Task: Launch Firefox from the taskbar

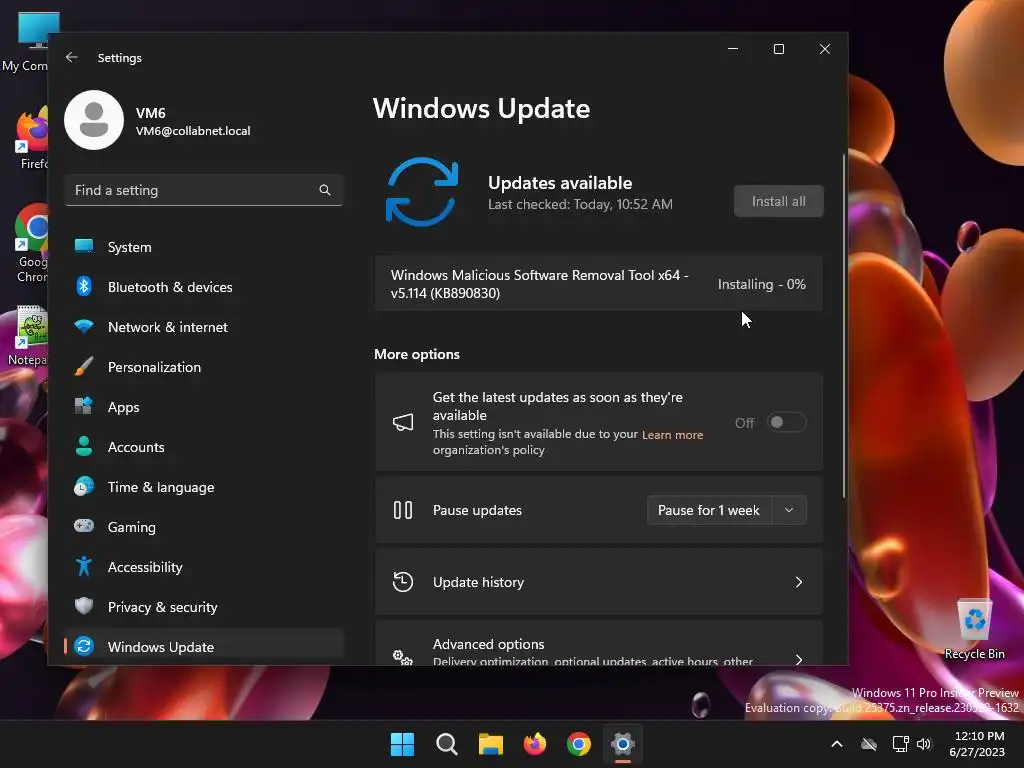Action: click(535, 744)
